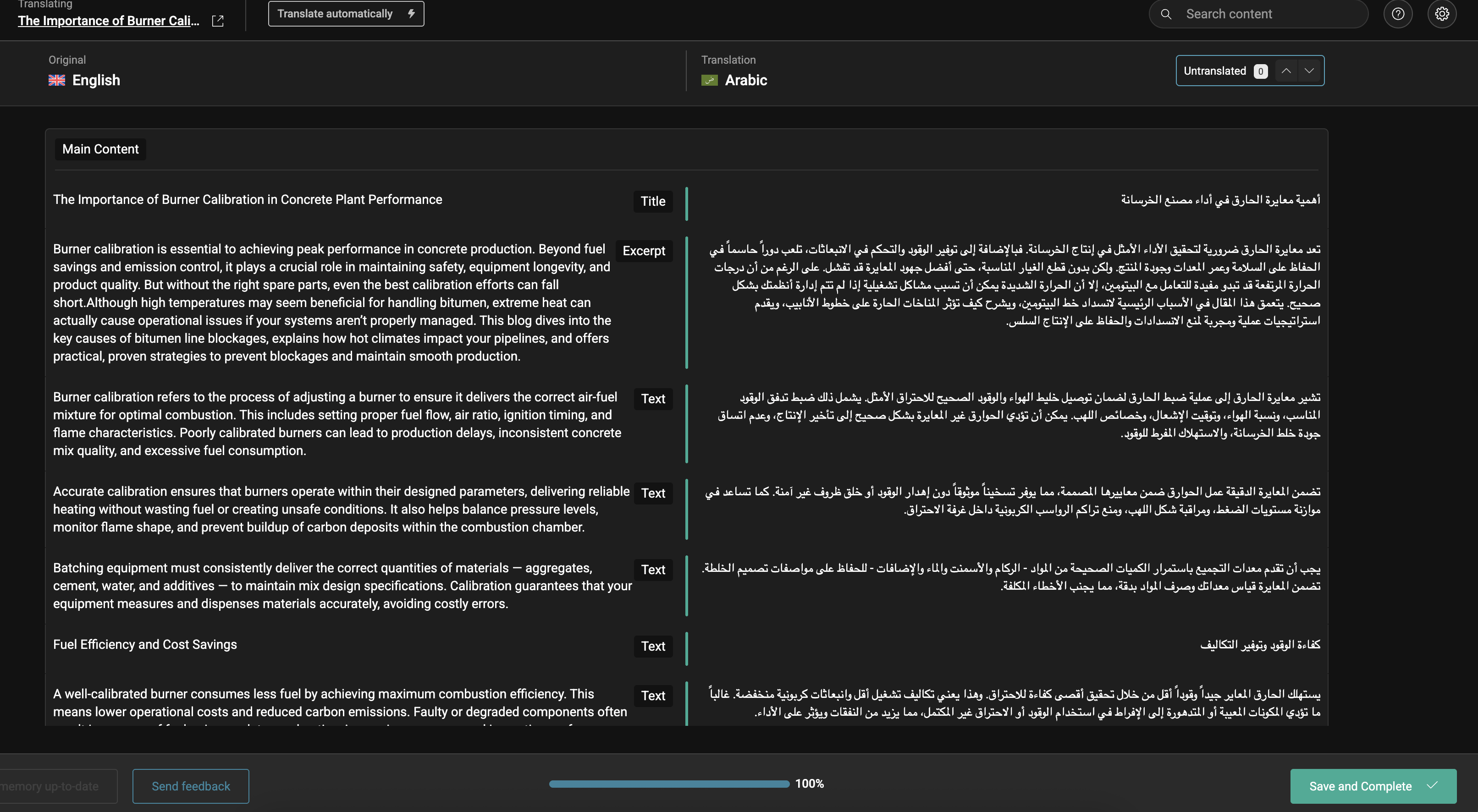Click the search magnifier icon

(x=1166, y=14)
